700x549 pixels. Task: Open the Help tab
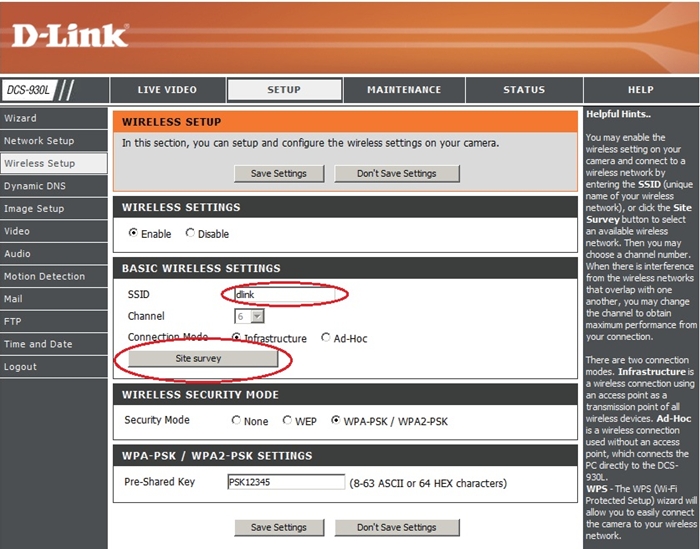click(x=640, y=90)
